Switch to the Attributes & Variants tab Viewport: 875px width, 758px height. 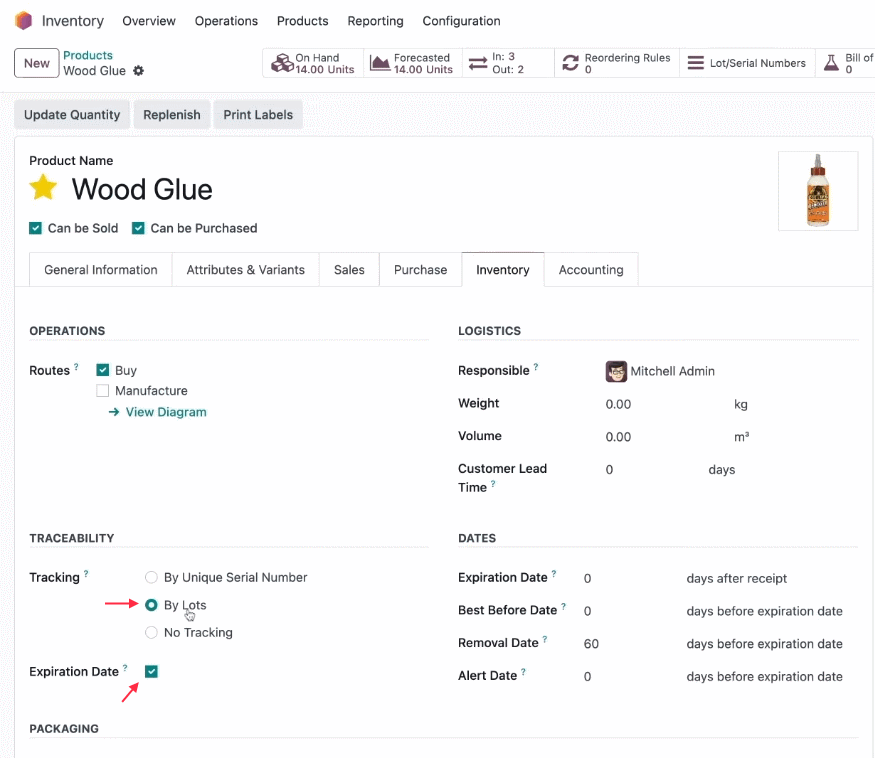246,270
